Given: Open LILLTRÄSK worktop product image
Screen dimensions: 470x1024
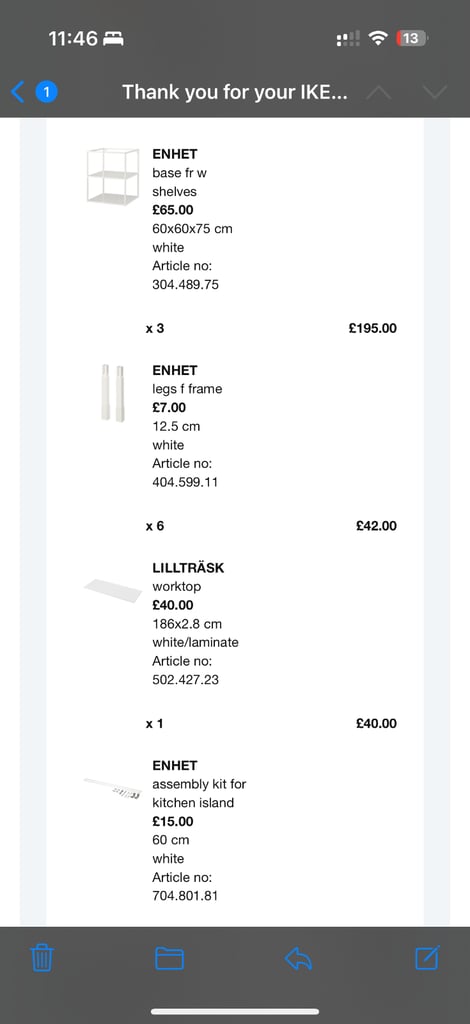Looking at the screenshot, I should click(113, 590).
